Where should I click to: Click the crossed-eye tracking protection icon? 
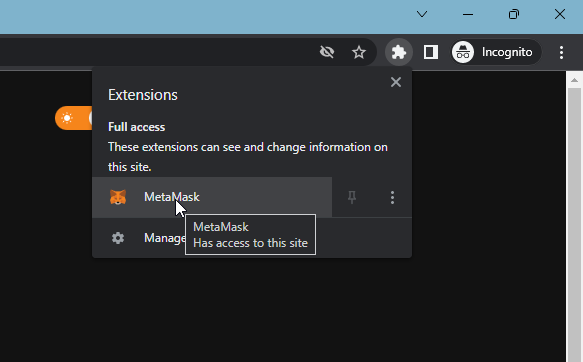[327, 52]
